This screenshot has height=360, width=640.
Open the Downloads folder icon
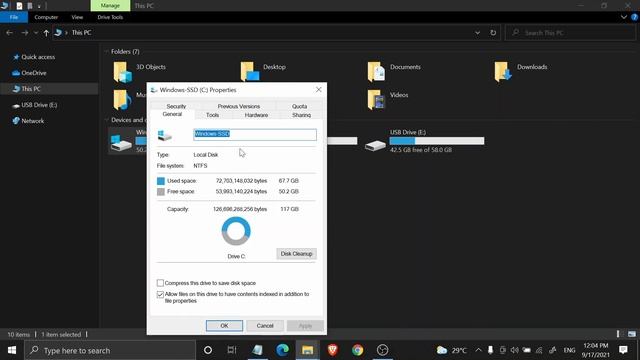[503, 72]
